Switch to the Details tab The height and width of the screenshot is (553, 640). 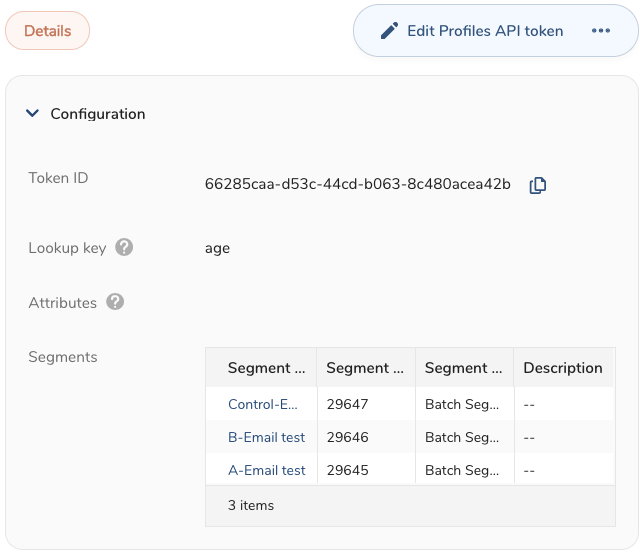coord(48,31)
